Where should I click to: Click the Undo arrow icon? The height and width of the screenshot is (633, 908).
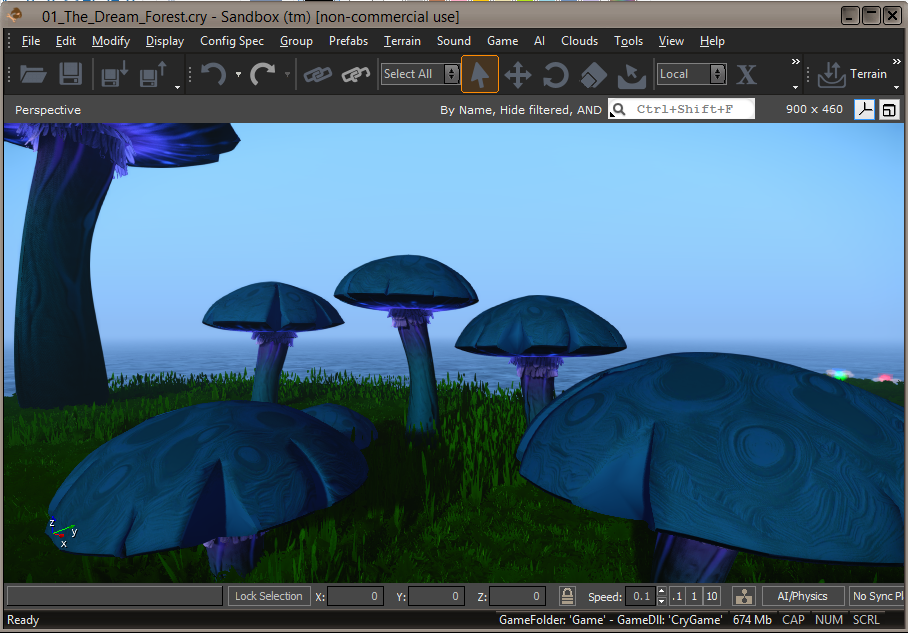pyautogui.click(x=213, y=74)
